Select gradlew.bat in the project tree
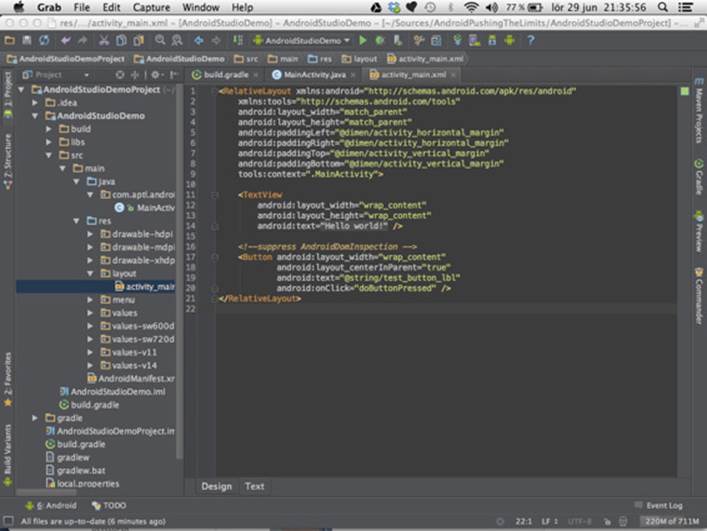 (x=76, y=471)
